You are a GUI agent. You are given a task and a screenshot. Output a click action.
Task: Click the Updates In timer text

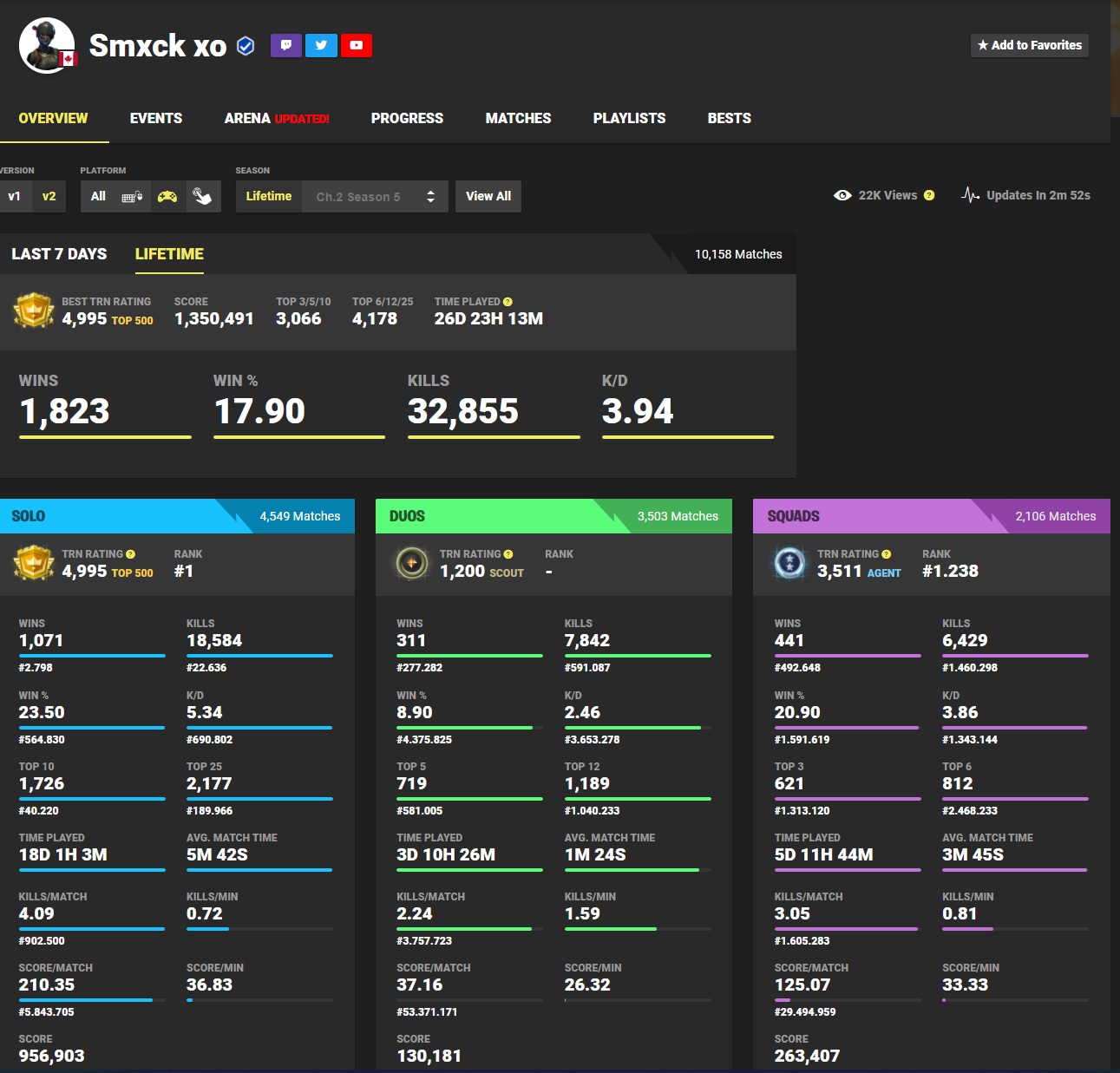pos(1038,195)
